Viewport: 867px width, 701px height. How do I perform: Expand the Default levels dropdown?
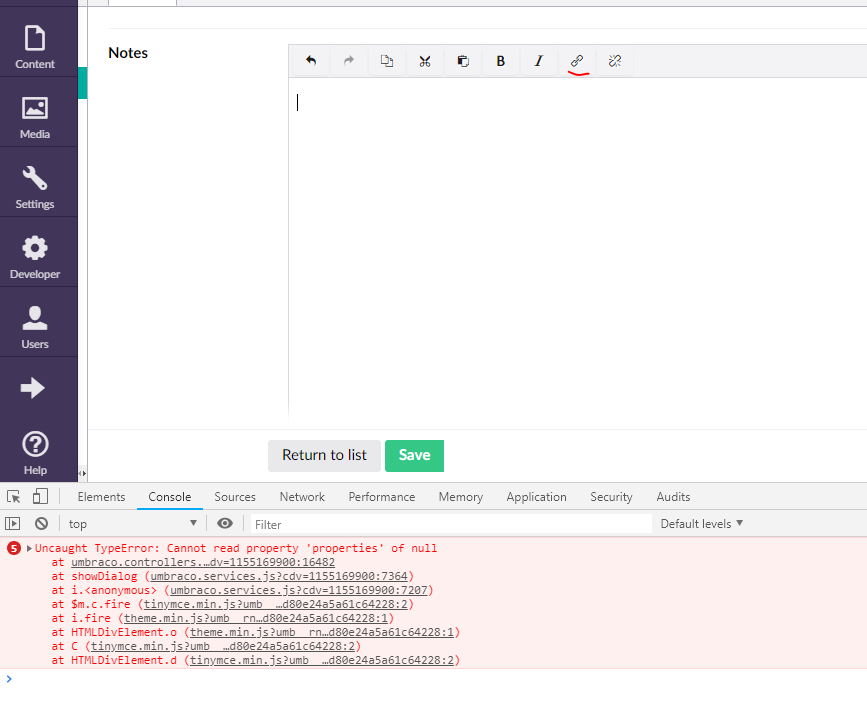tap(702, 523)
